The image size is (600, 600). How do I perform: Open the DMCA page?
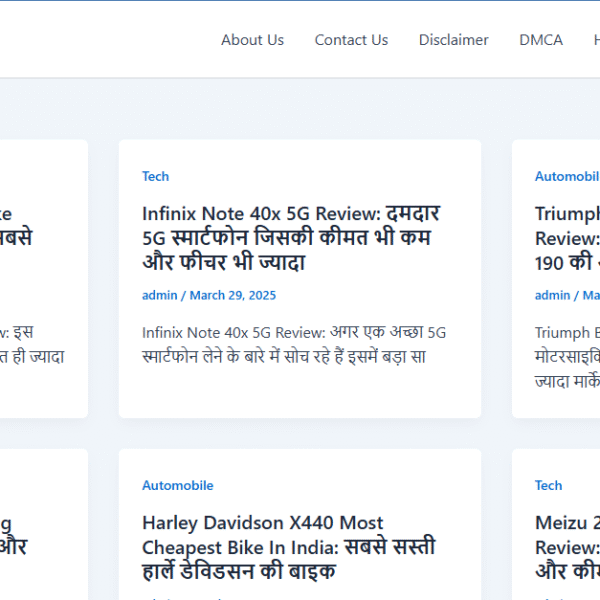pos(541,40)
